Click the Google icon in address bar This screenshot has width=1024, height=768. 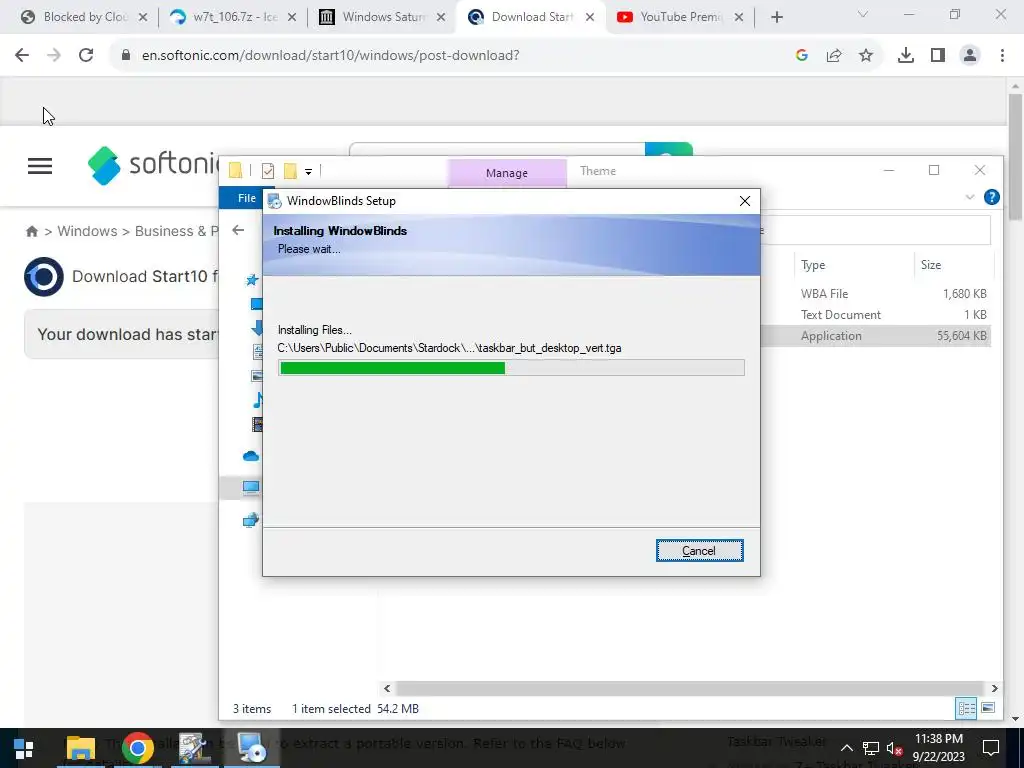[802, 56]
